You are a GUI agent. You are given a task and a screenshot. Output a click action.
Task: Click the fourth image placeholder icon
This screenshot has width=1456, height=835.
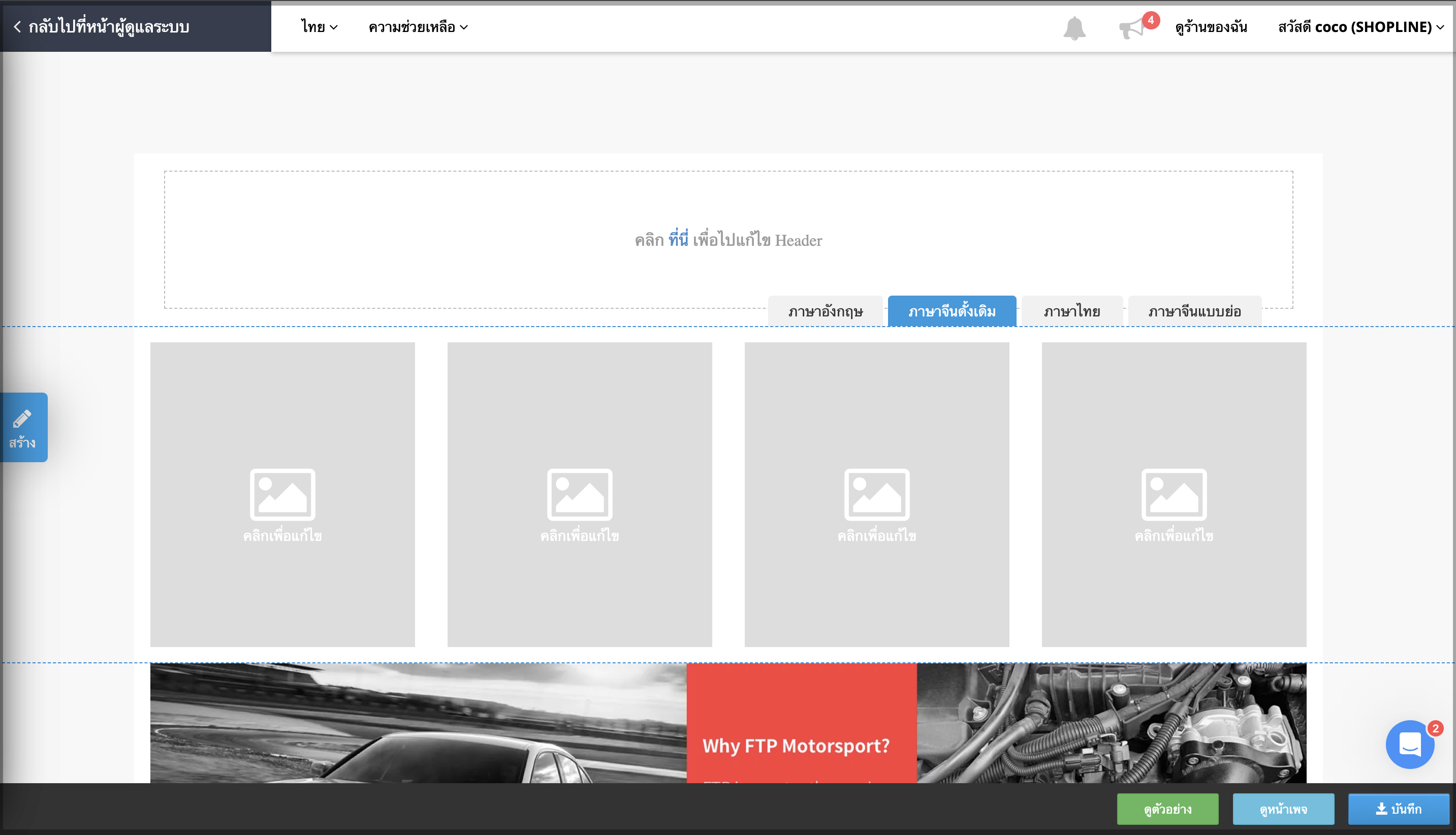click(1174, 494)
